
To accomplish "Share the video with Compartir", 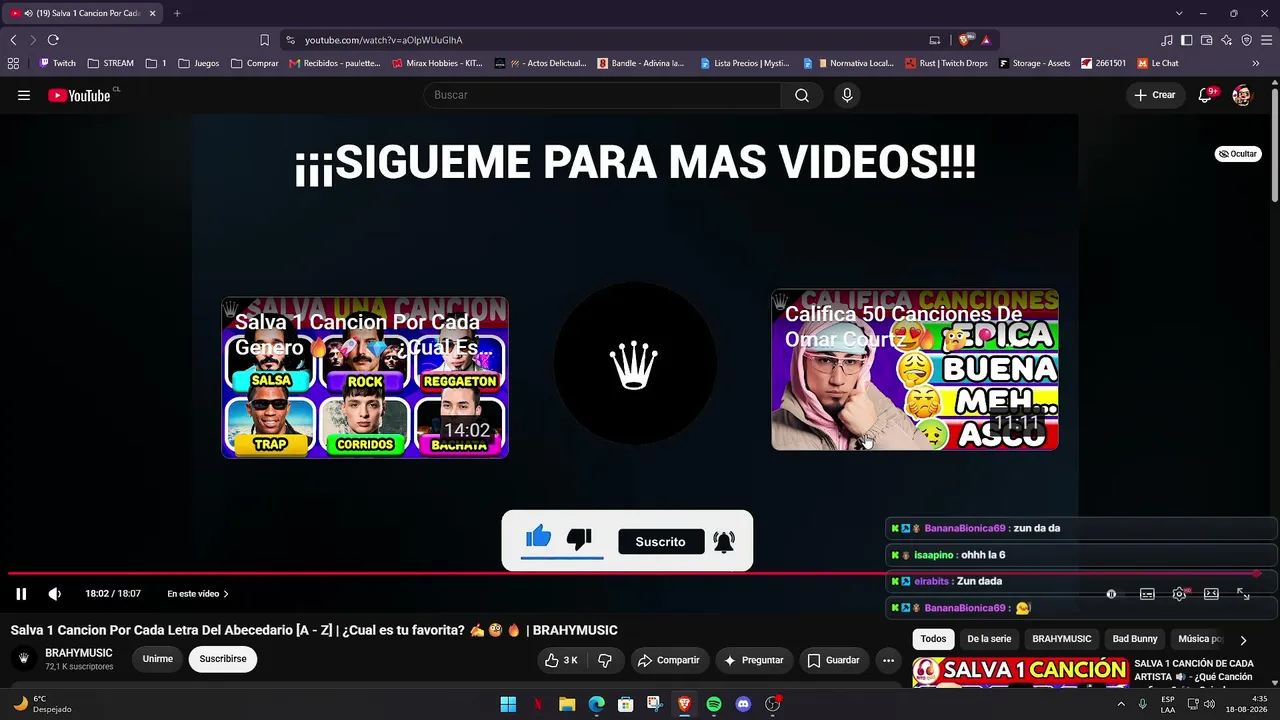I will [668, 660].
